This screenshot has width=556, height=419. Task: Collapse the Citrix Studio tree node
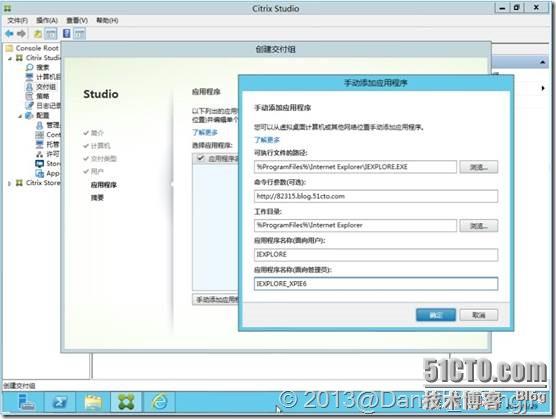click(10, 58)
